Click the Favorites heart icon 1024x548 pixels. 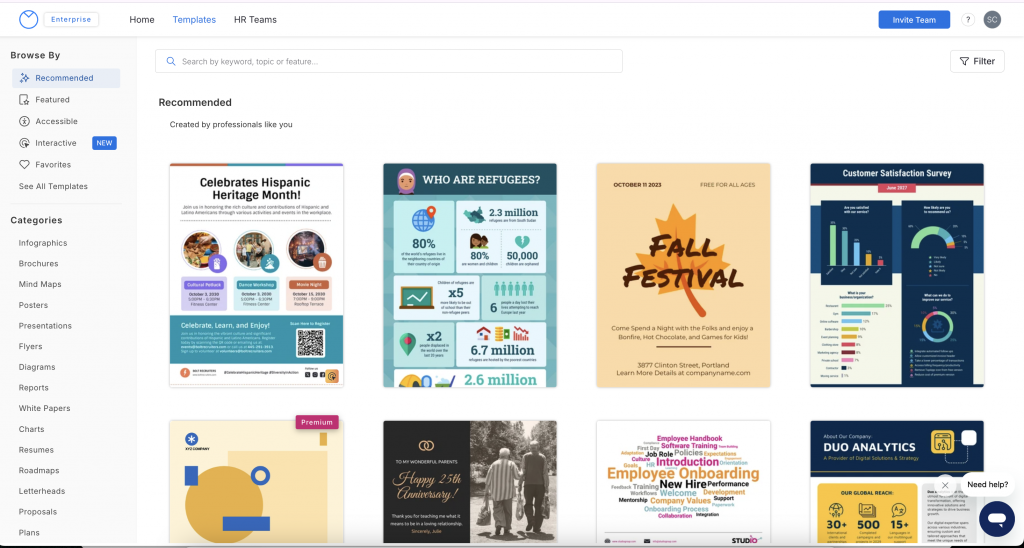(x=24, y=165)
